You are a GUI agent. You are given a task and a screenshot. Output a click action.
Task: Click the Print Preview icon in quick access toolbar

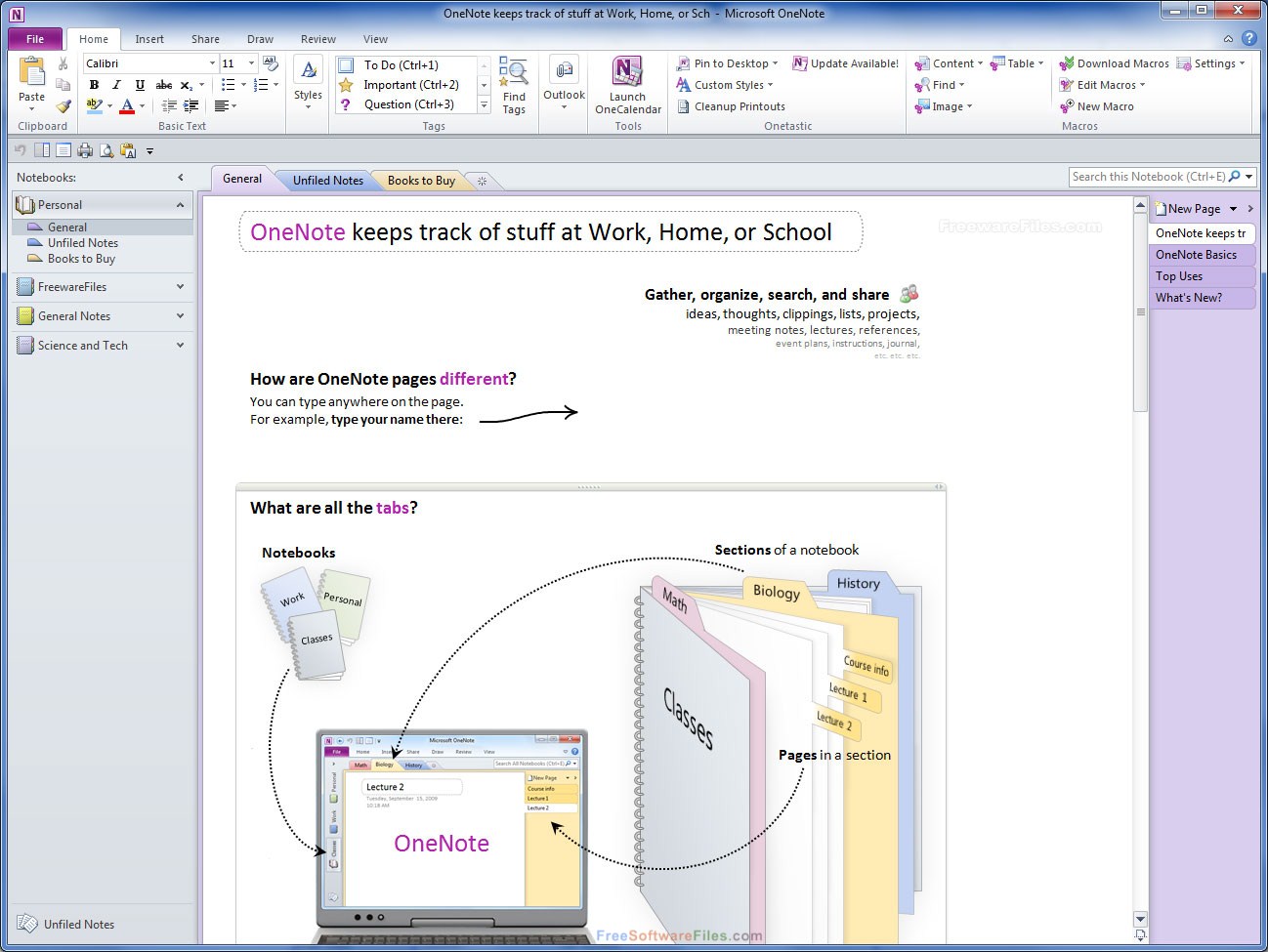(x=106, y=150)
